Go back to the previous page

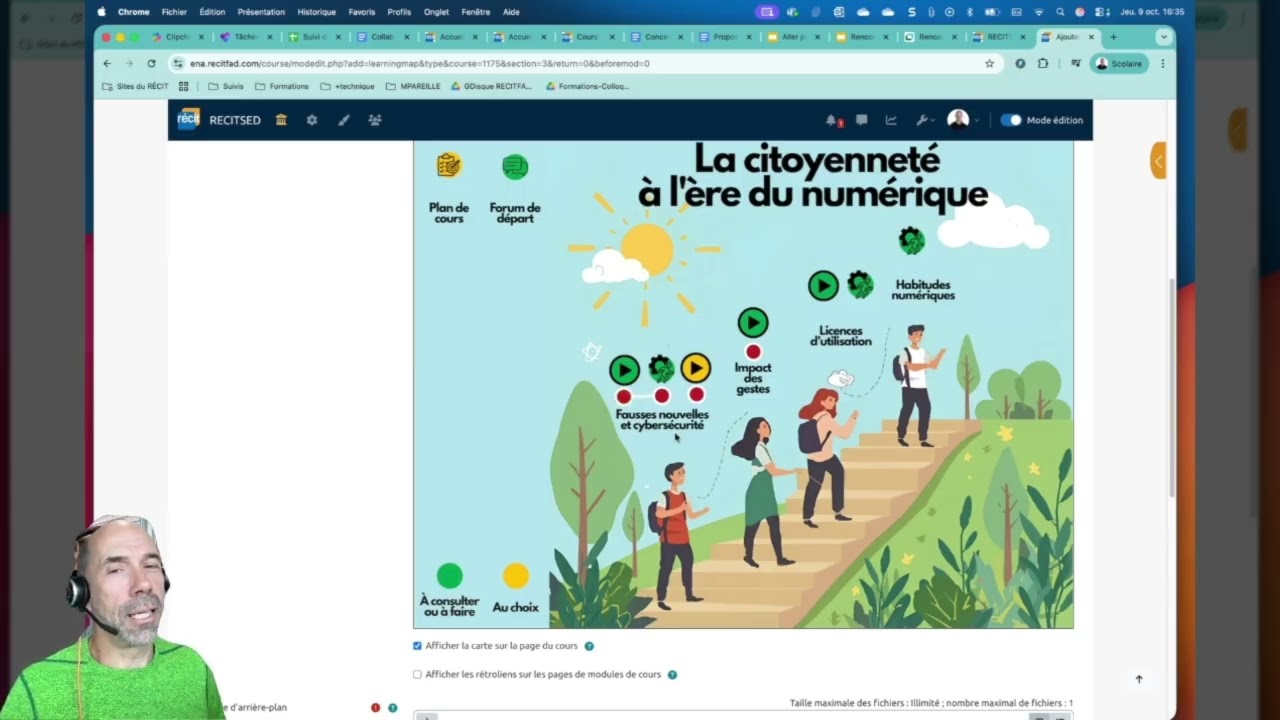tap(107, 63)
